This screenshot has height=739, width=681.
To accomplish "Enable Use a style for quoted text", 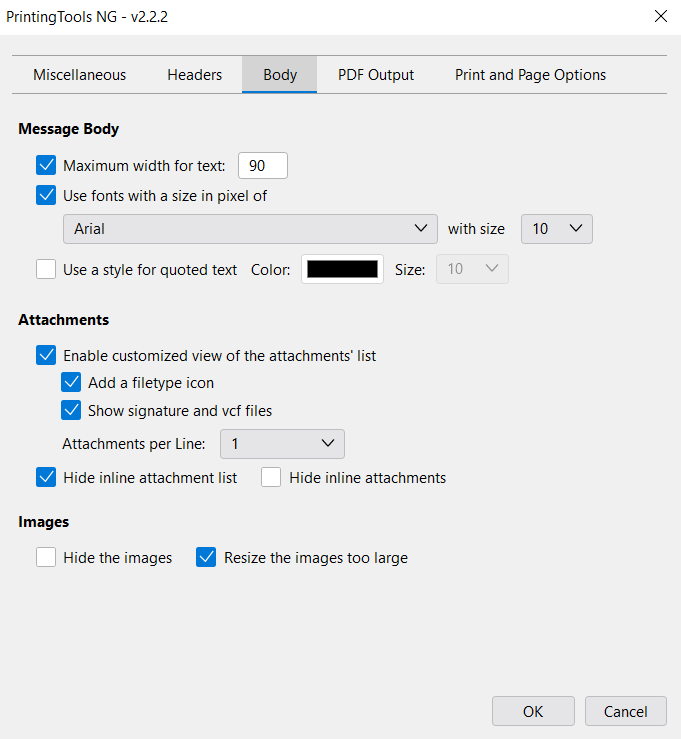I will pyautogui.click(x=46, y=269).
